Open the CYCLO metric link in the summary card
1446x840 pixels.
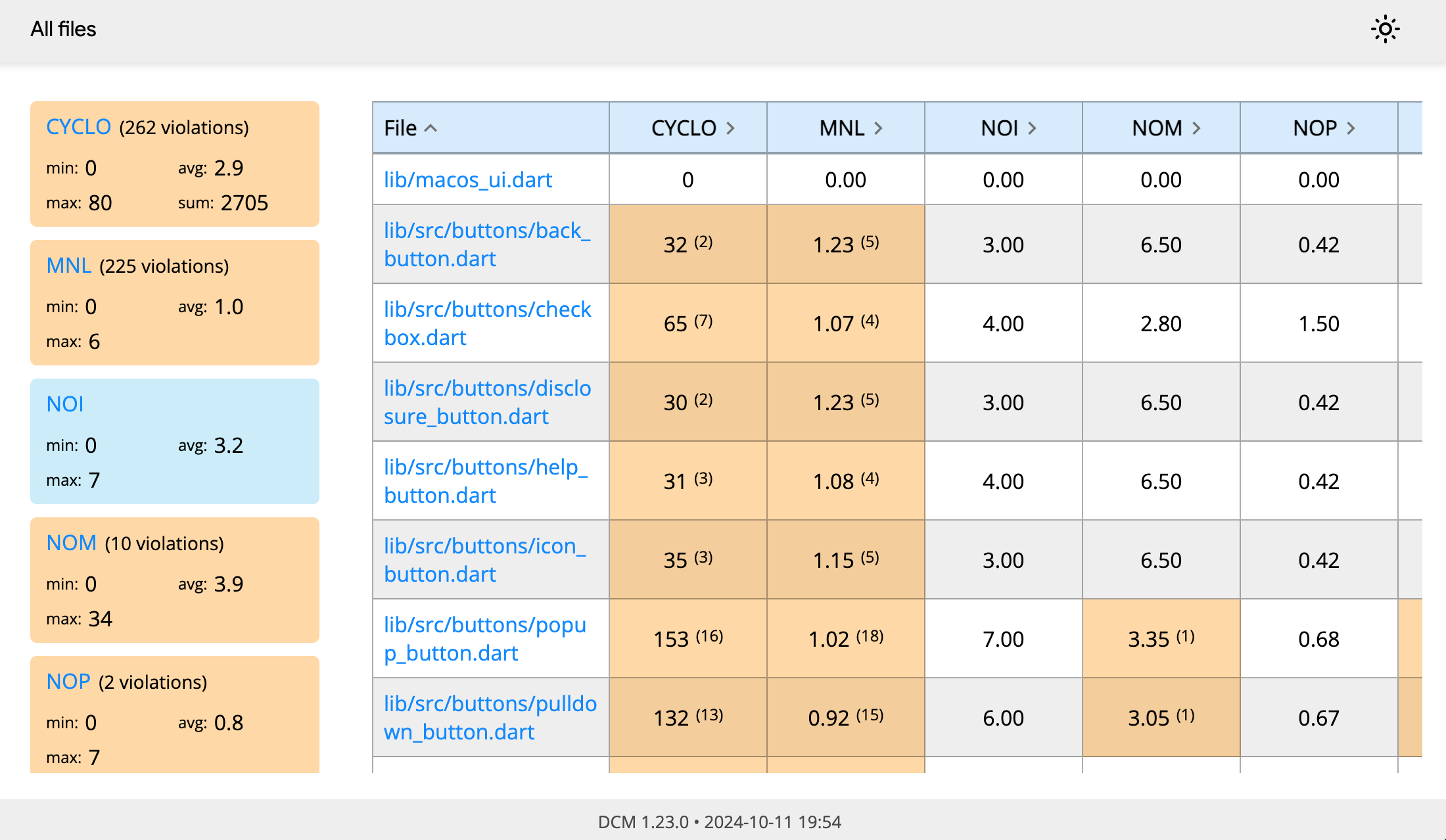[78, 127]
